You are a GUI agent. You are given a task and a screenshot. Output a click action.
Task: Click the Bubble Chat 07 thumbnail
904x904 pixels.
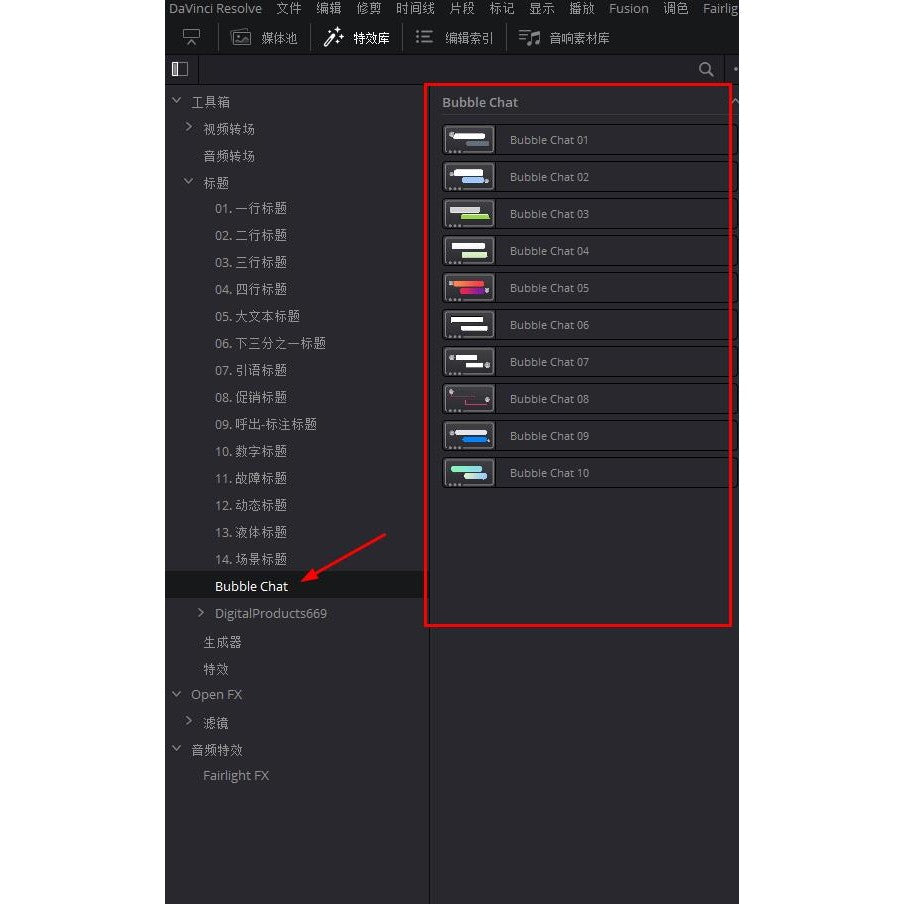(x=469, y=362)
